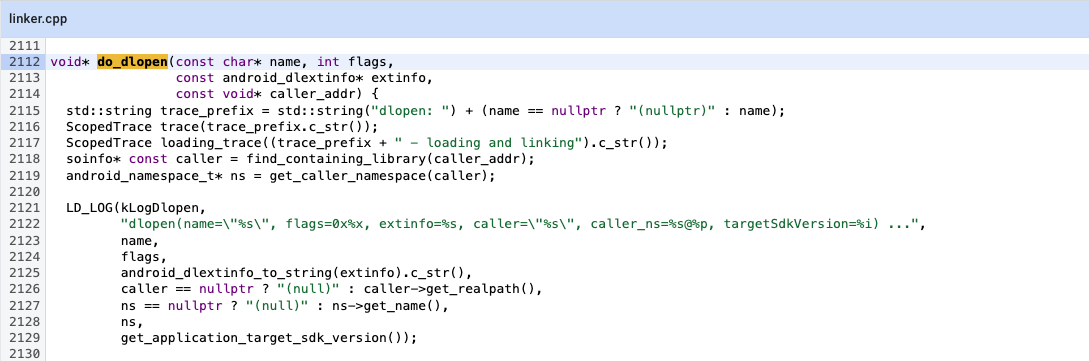
Task: Click the linker.cpp file name header
Action: point(38,19)
